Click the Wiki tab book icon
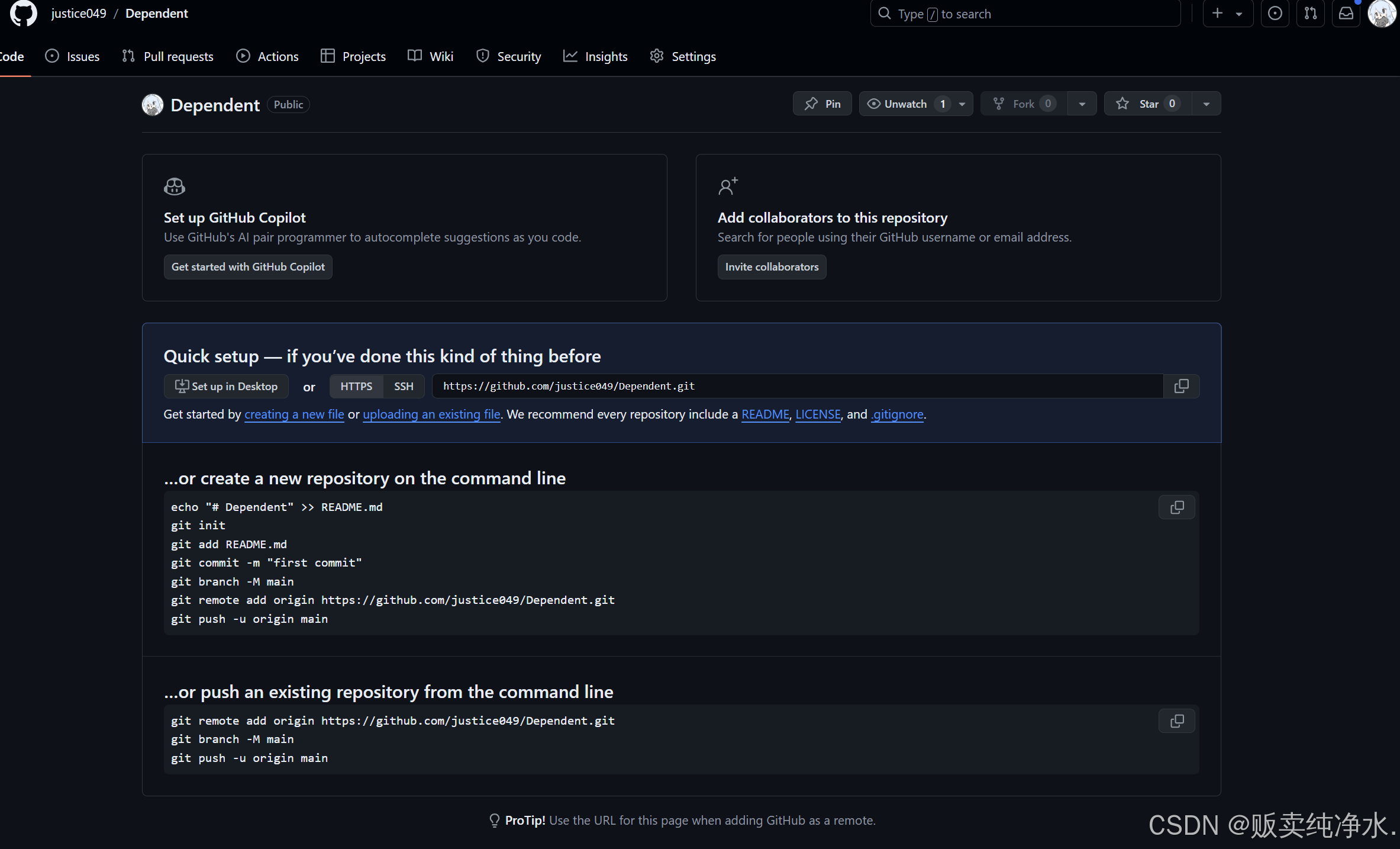This screenshot has height=849, width=1400. 415,56
